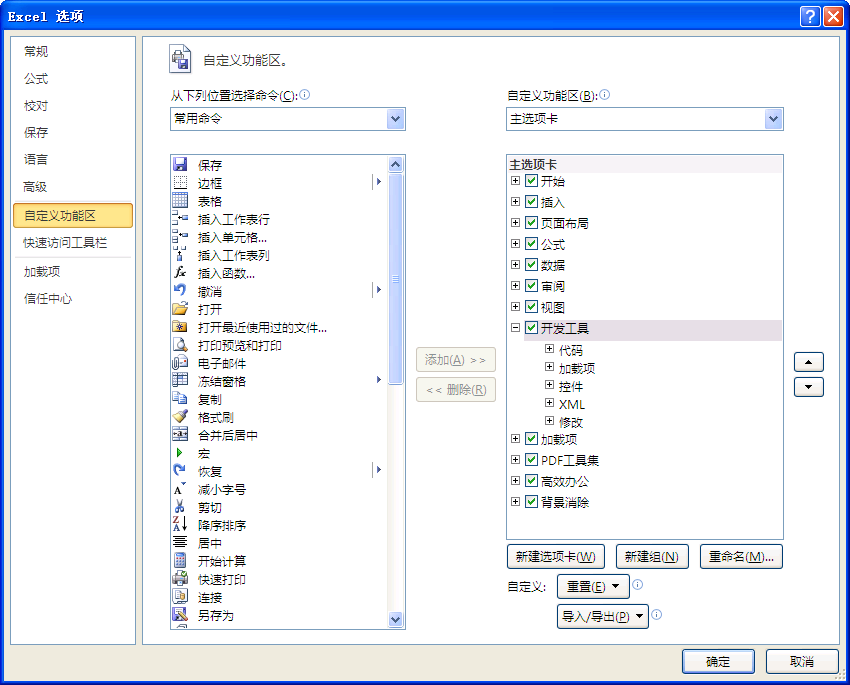
Task: Choose the Insert Sheet Rows (插入工作表行) icon
Action: (x=180, y=218)
